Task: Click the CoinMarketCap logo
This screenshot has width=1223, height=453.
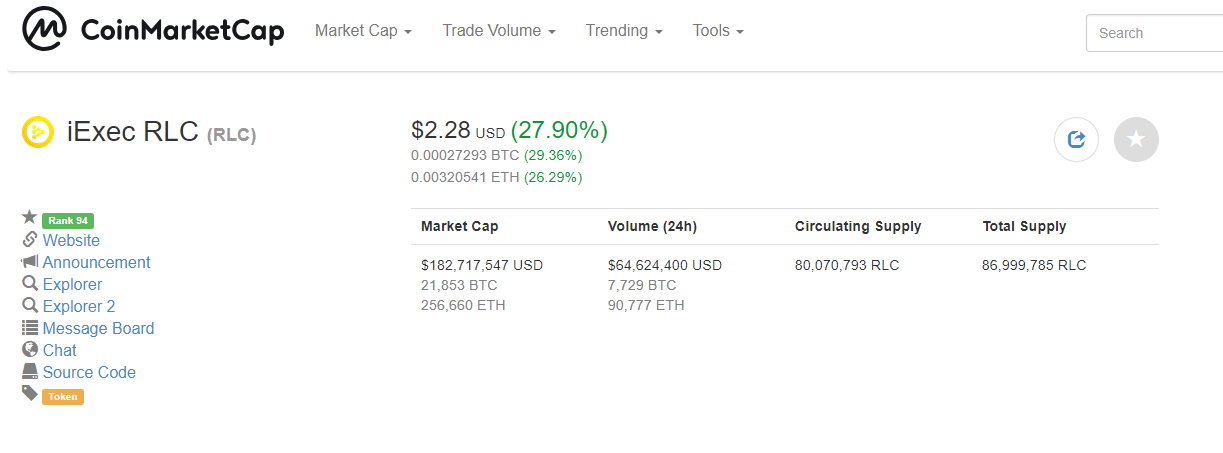Action: click(153, 32)
